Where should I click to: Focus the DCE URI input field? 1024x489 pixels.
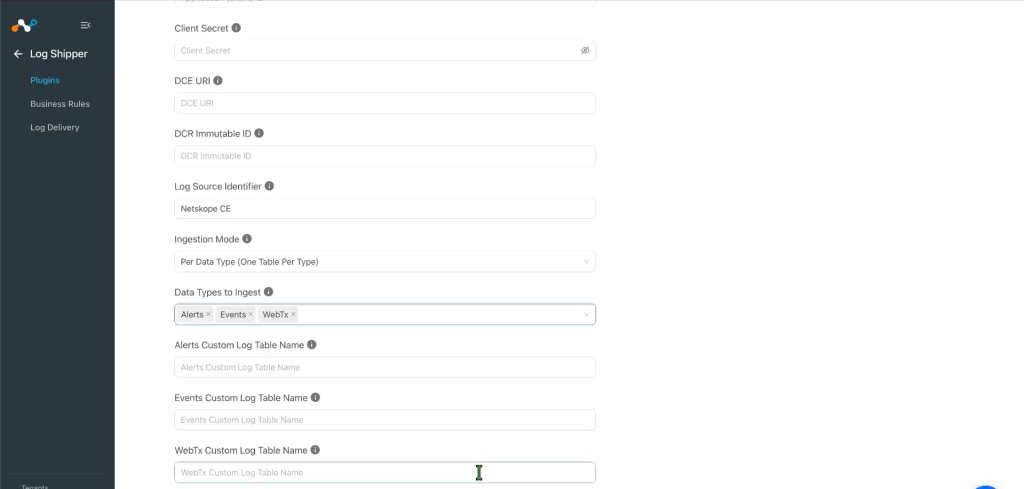[x=385, y=103]
